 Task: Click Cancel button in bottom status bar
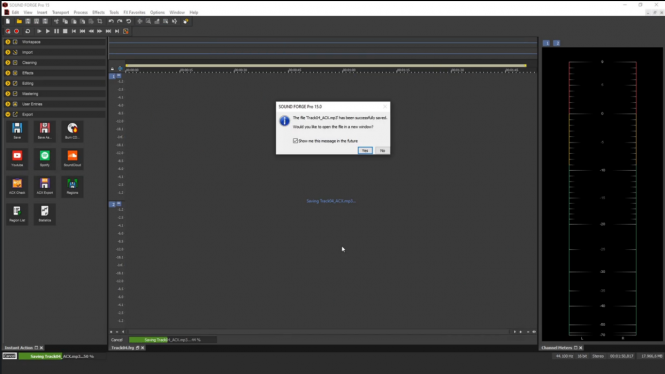[9, 356]
